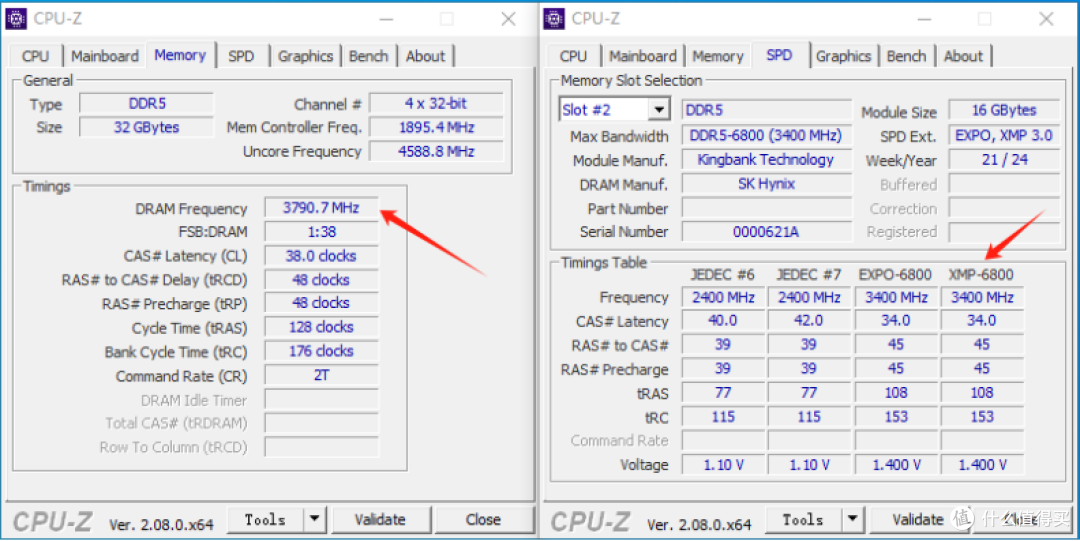Screen dimensions: 1080x541
Task: Click Size field 32 GBytes
Action: 147,127
